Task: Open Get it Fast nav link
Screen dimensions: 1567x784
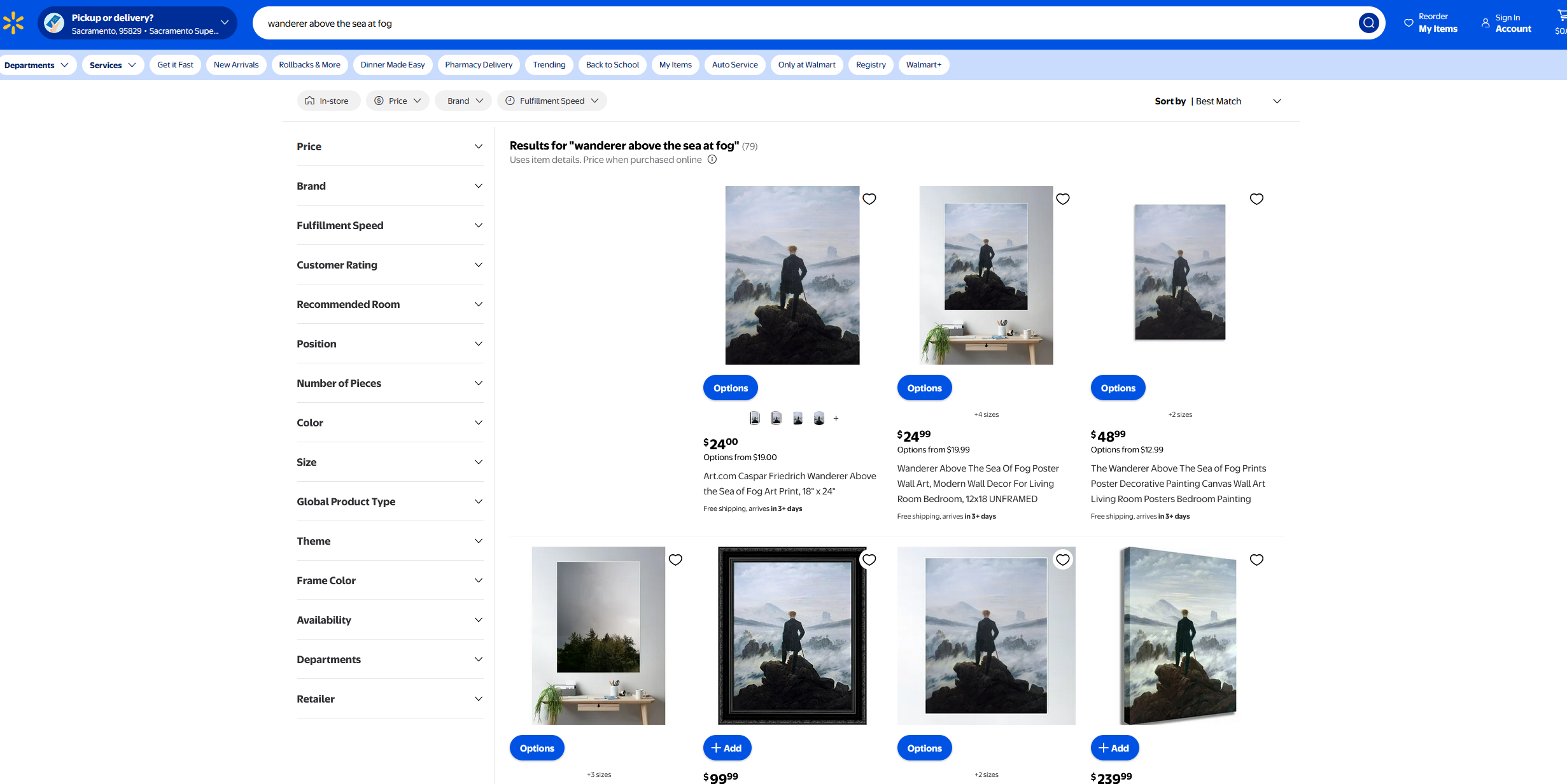Action: [175, 65]
